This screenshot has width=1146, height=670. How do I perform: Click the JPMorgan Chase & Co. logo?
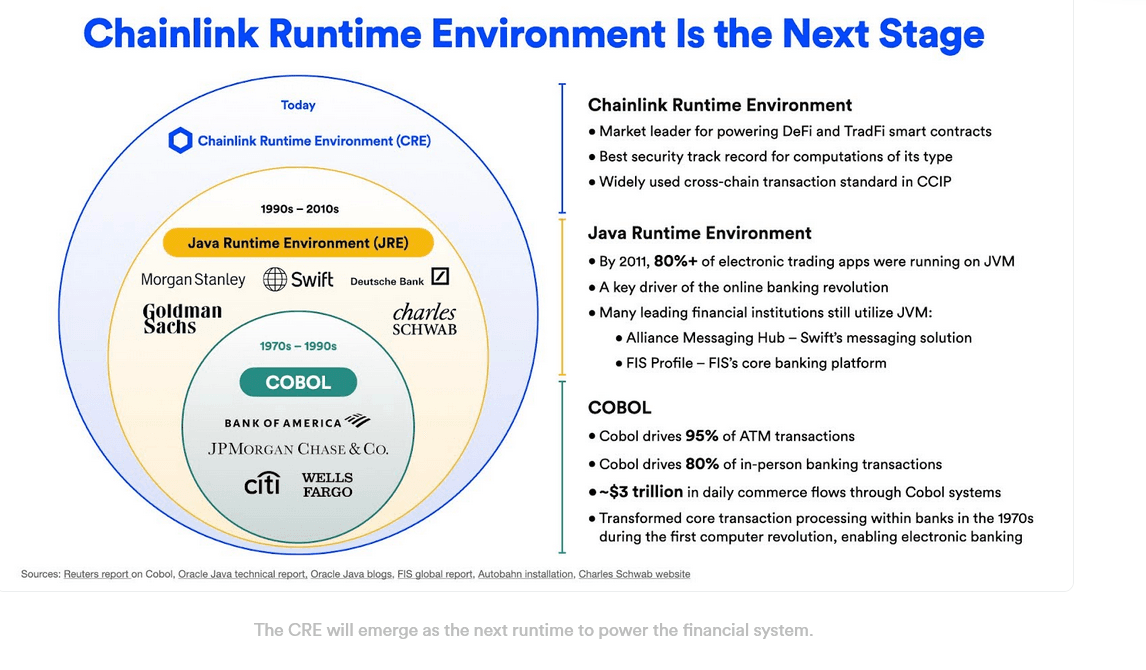(x=298, y=449)
